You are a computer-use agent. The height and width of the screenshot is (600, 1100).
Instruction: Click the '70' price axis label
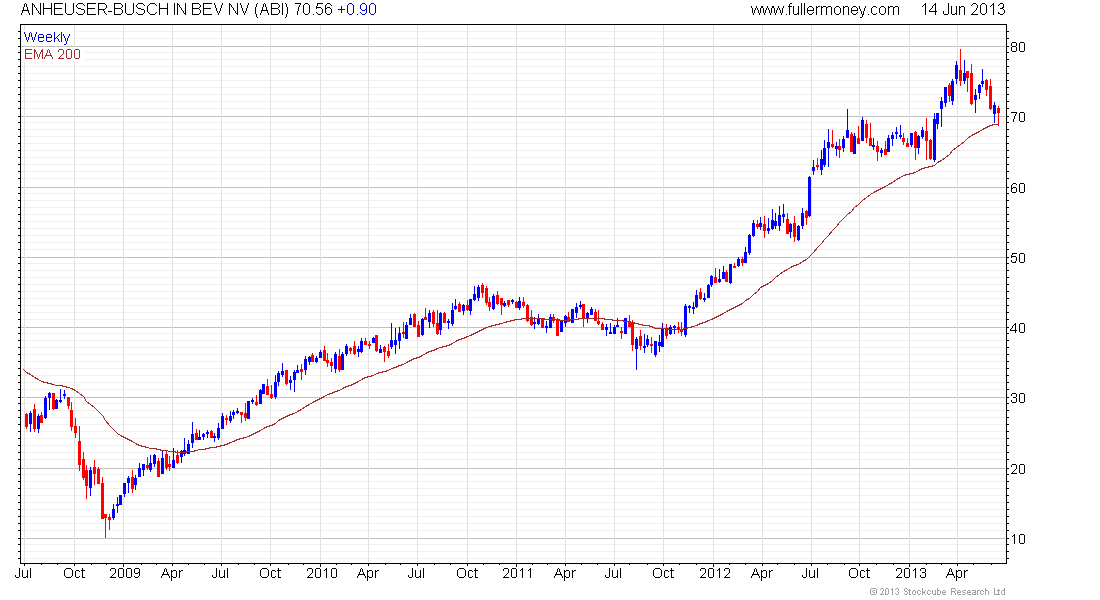pyautogui.click(x=1017, y=117)
